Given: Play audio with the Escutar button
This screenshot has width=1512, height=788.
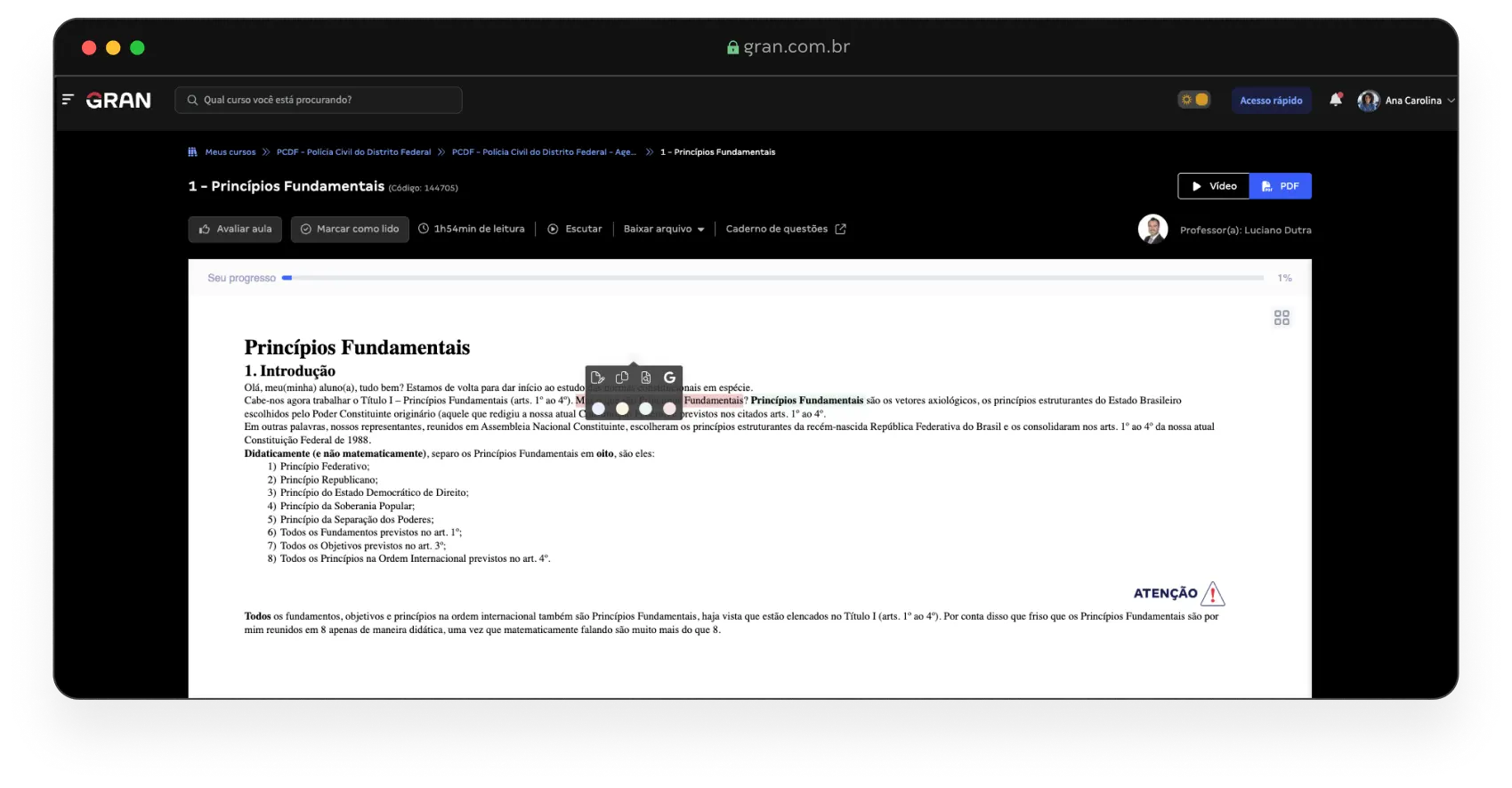Looking at the screenshot, I should click(575, 230).
